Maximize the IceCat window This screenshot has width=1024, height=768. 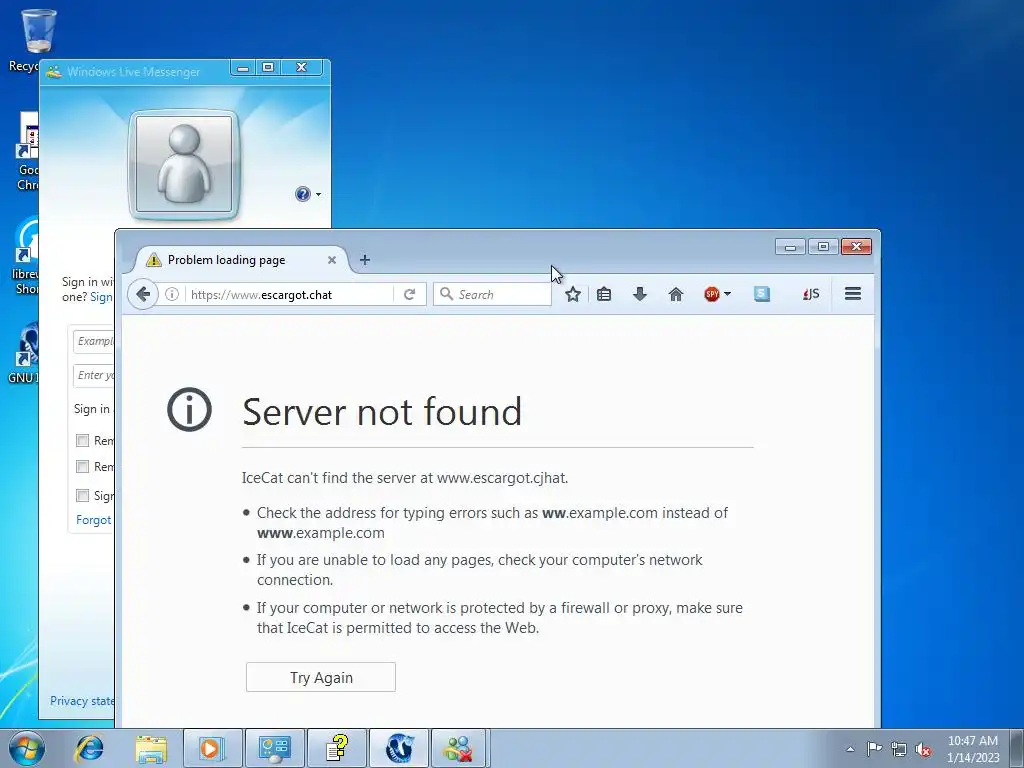824,247
